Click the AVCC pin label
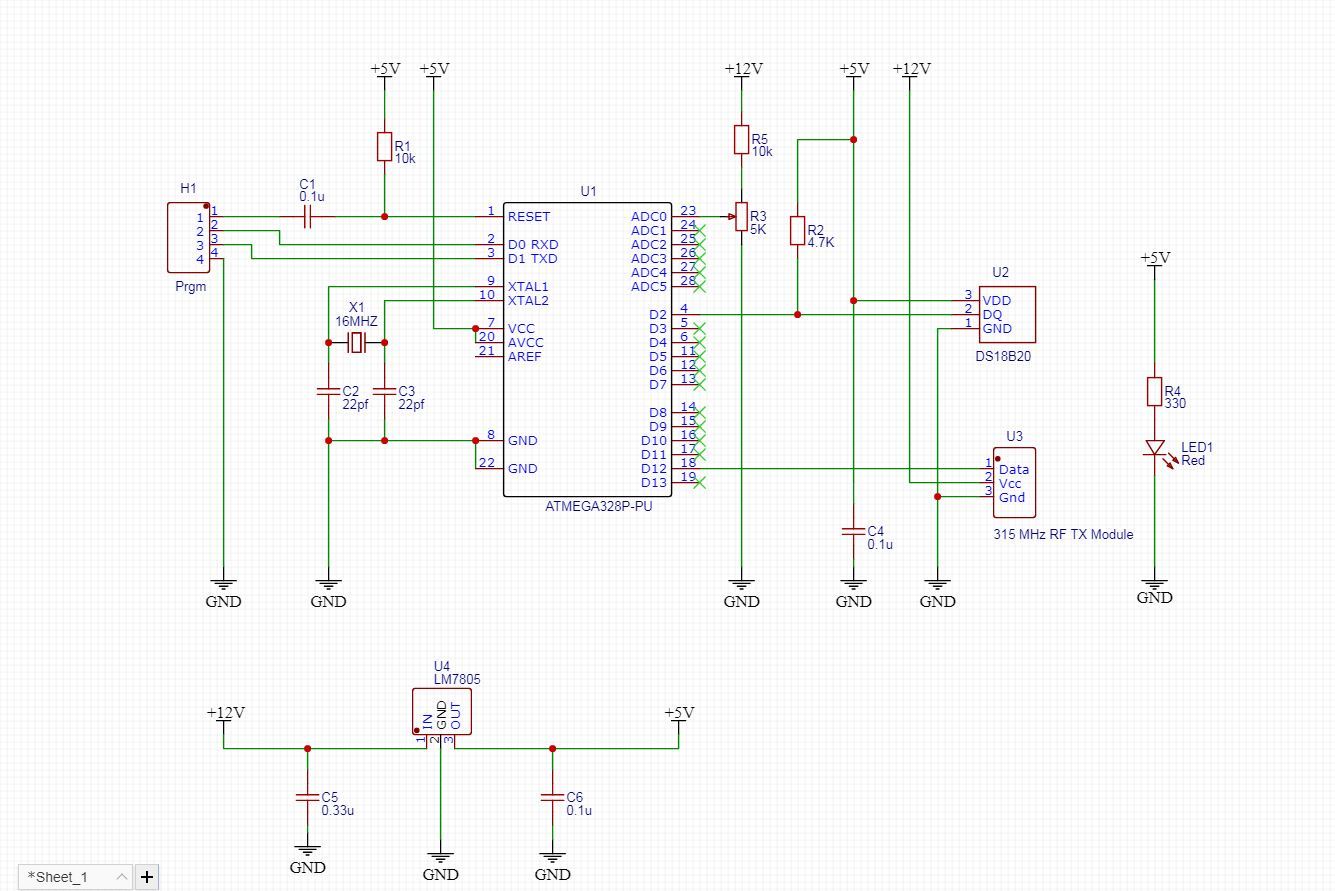Screen dimensions: 1335x891 tap(526, 342)
